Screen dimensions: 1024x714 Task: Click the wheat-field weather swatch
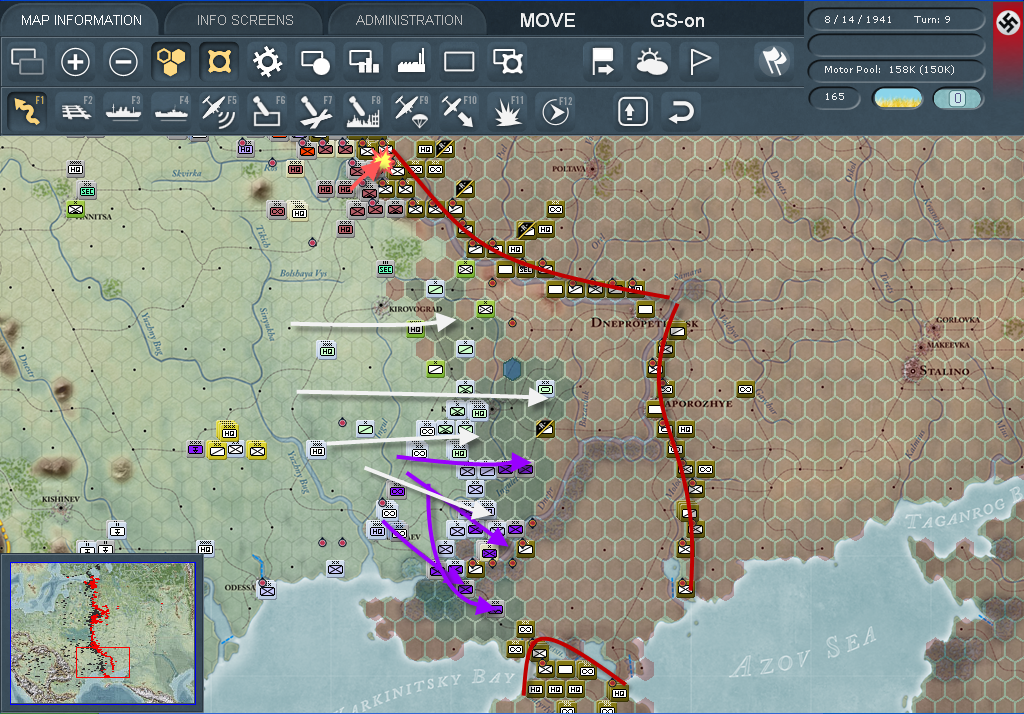pos(898,98)
